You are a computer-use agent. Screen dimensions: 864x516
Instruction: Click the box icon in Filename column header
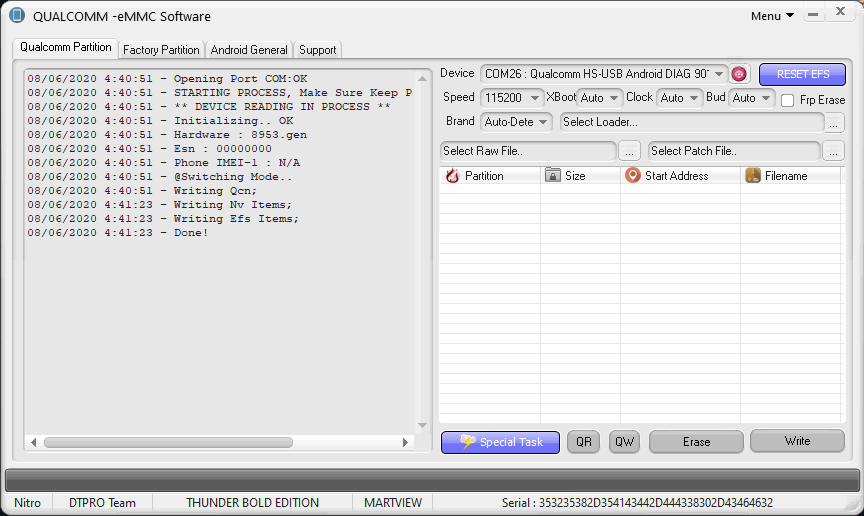753,175
